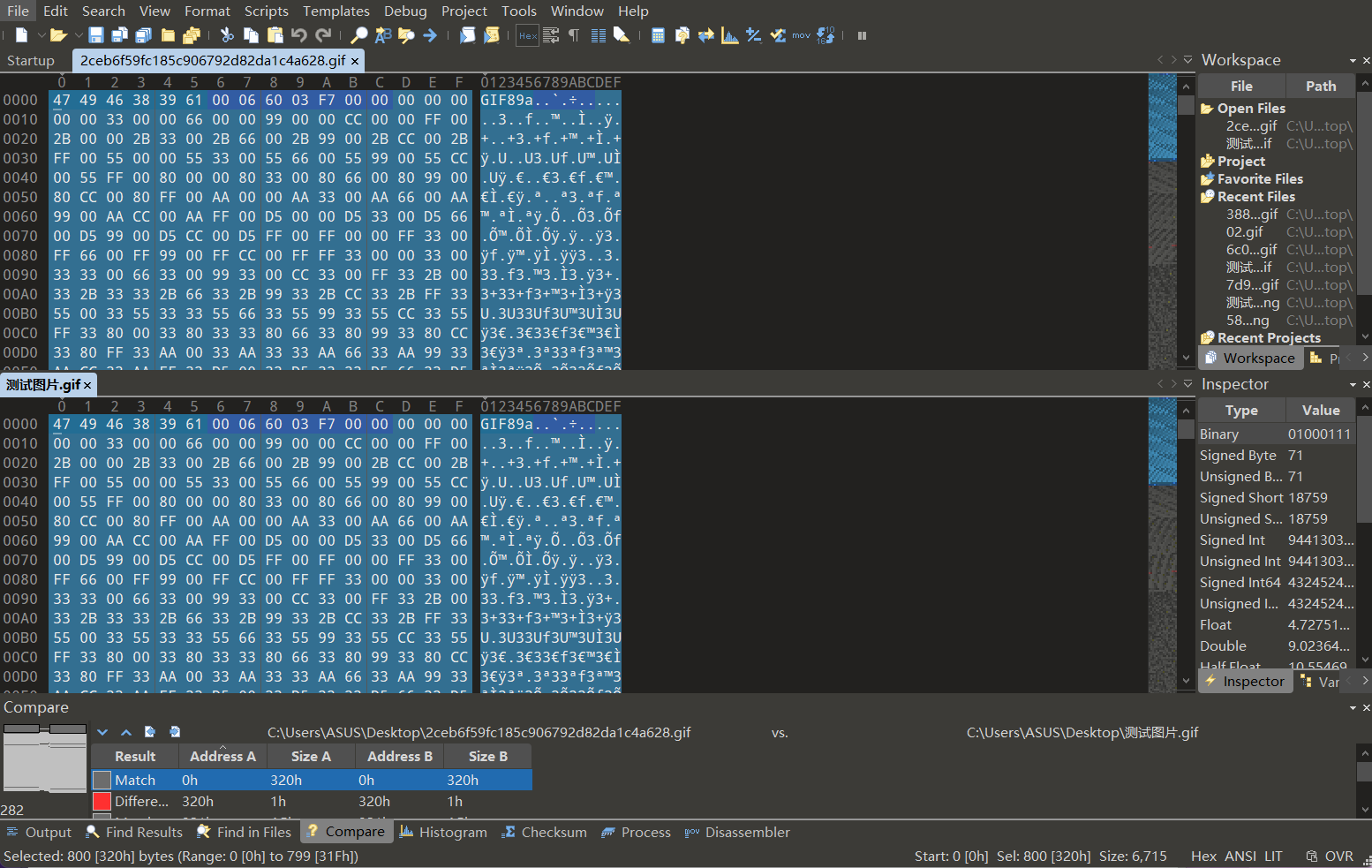
Task: Open the Tools menu
Action: click(518, 11)
